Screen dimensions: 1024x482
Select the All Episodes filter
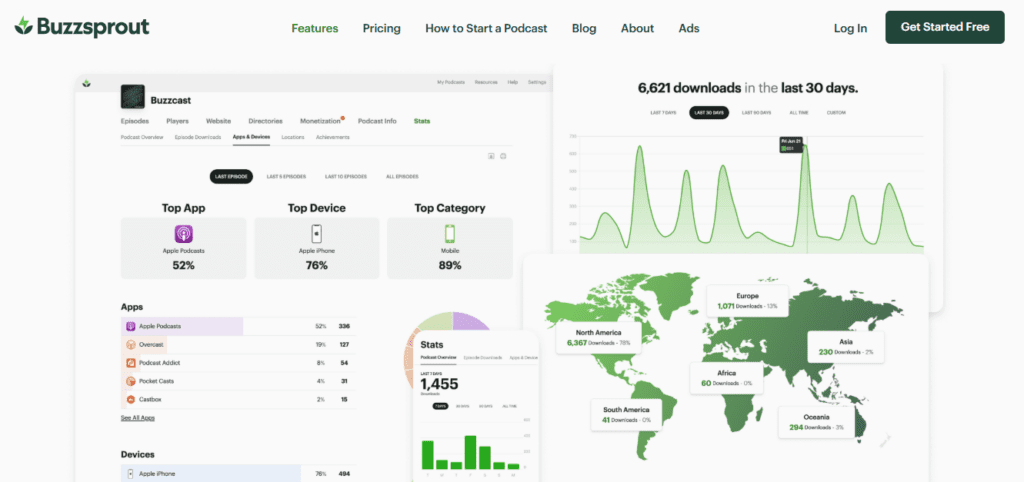(x=402, y=176)
